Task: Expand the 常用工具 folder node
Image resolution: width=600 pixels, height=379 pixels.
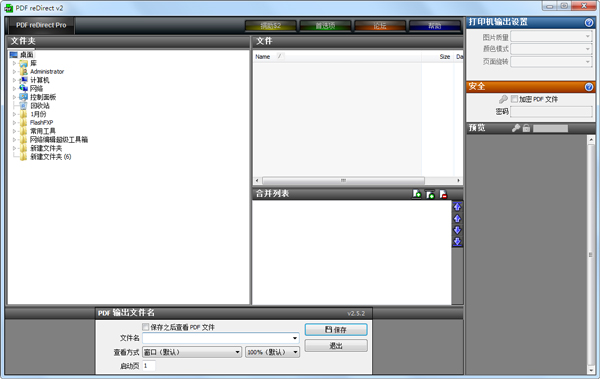Action: [x=15, y=131]
